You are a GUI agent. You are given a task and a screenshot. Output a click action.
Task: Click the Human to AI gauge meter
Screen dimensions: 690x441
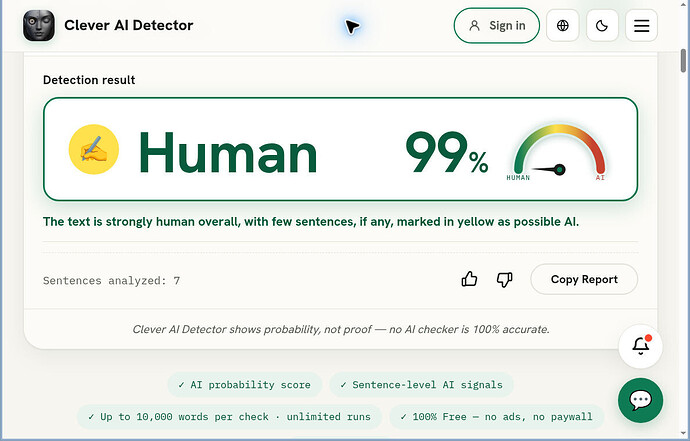click(x=559, y=152)
